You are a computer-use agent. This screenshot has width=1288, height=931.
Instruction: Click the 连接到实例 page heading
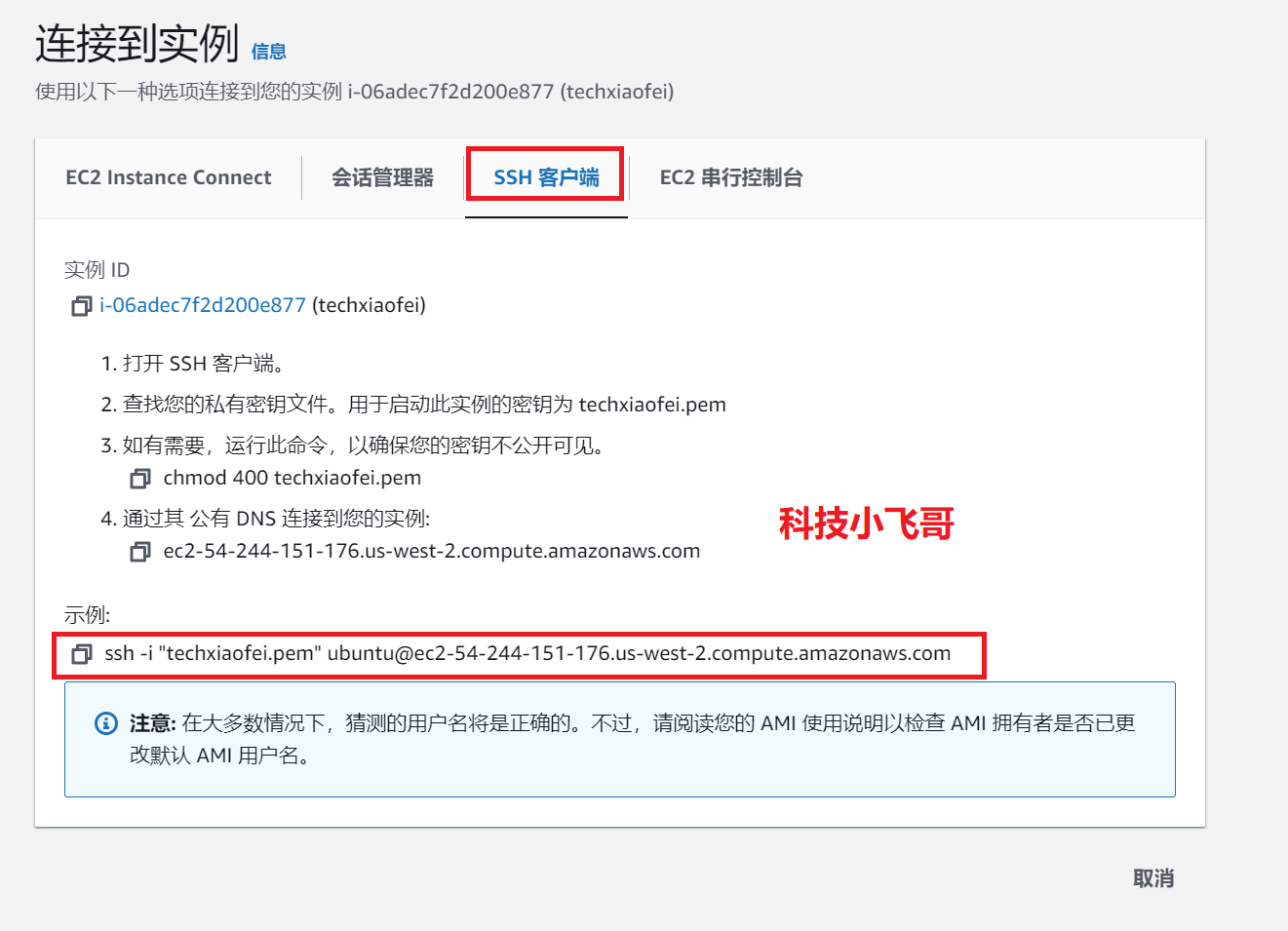point(137,44)
